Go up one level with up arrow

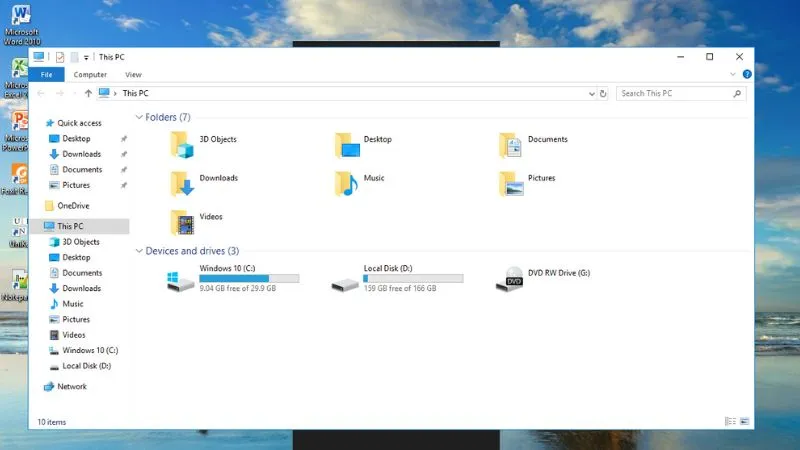[88, 93]
